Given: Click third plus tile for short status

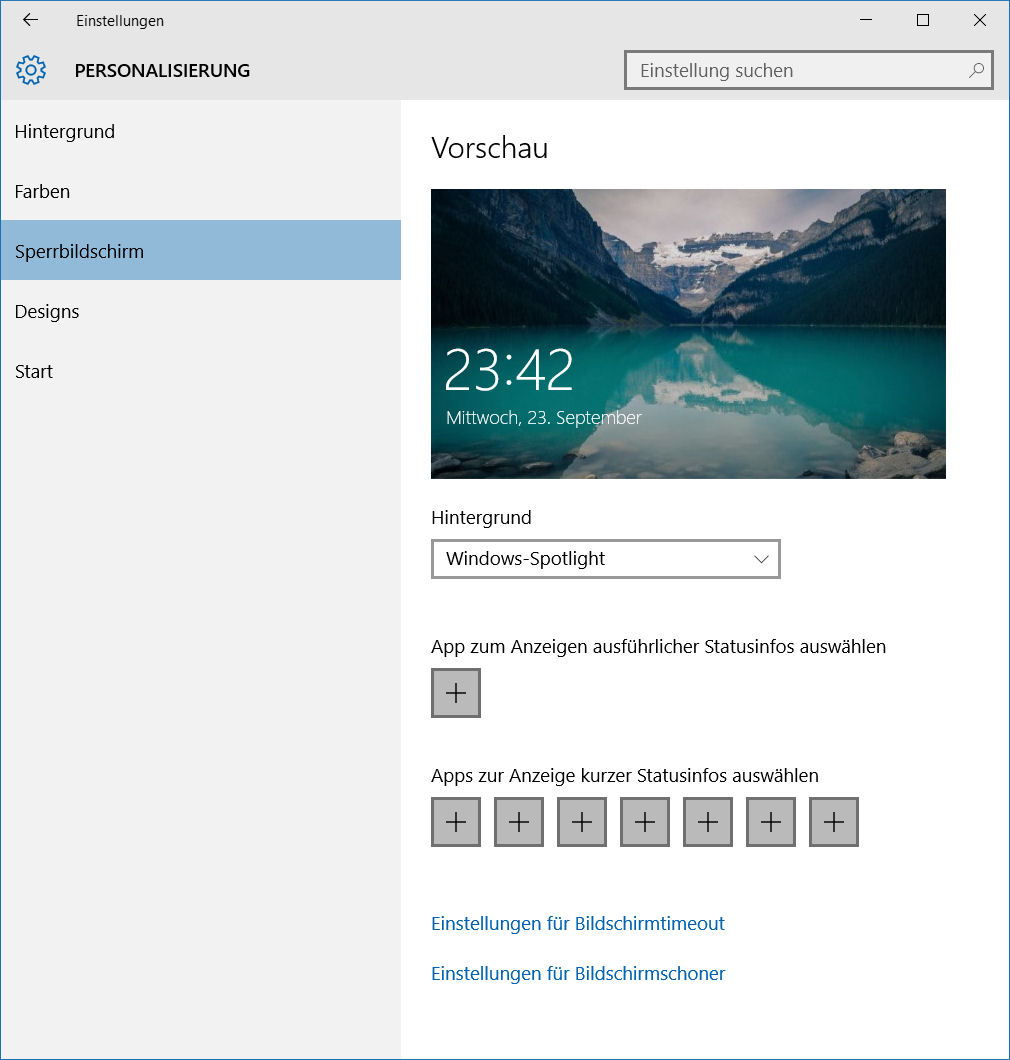Looking at the screenshot, I should 582,822.
